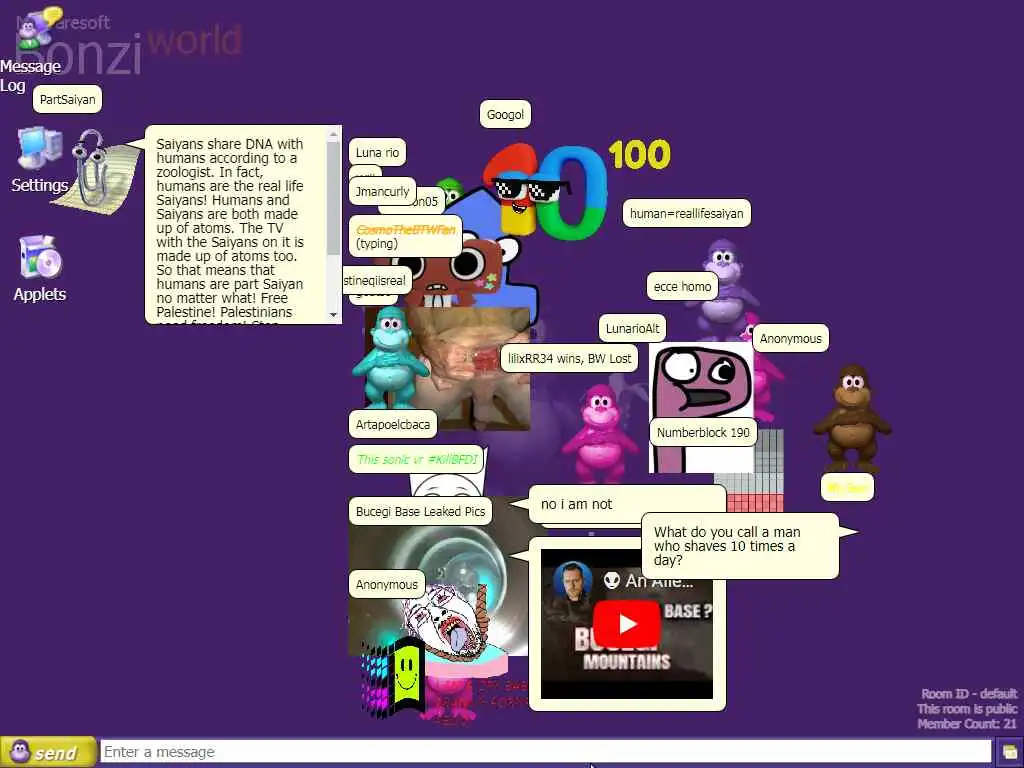
Task: Click the Numberblock 190 name tag
Action: [x=703, y=432]
